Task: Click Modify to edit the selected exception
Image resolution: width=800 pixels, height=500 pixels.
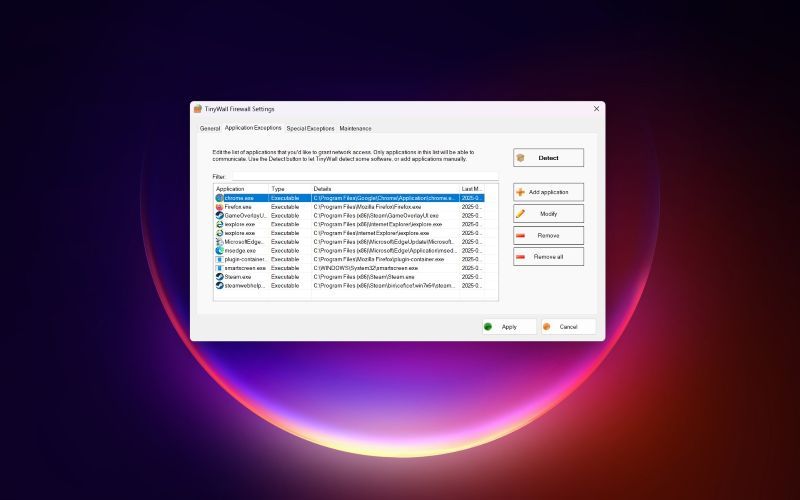Action: pyautogui.click(x=548, y=214)
